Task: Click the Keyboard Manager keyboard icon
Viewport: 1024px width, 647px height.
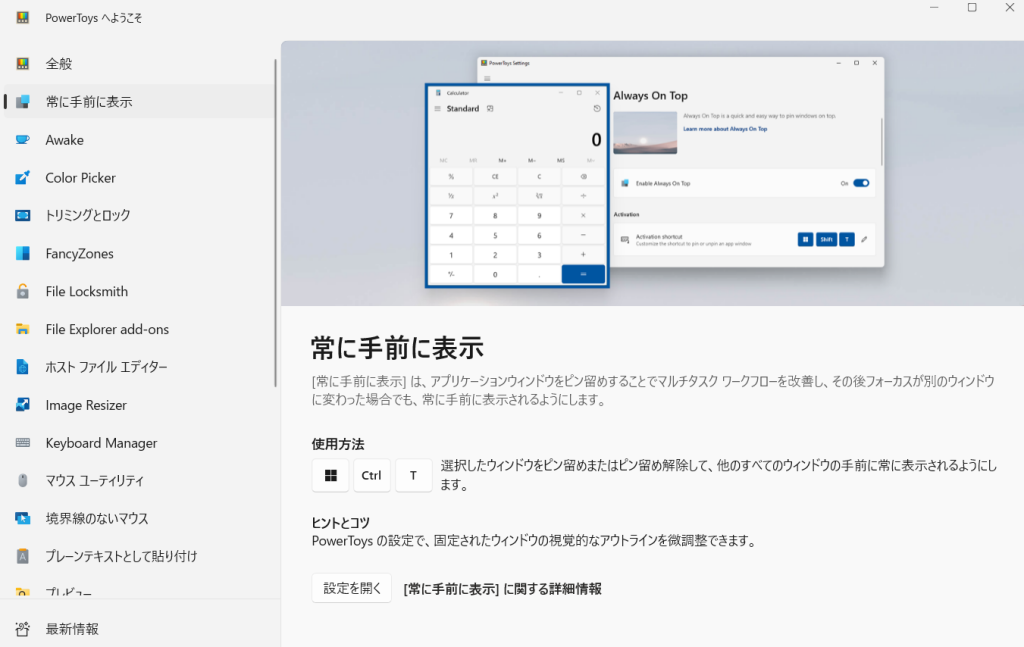Action: (23, 443)
